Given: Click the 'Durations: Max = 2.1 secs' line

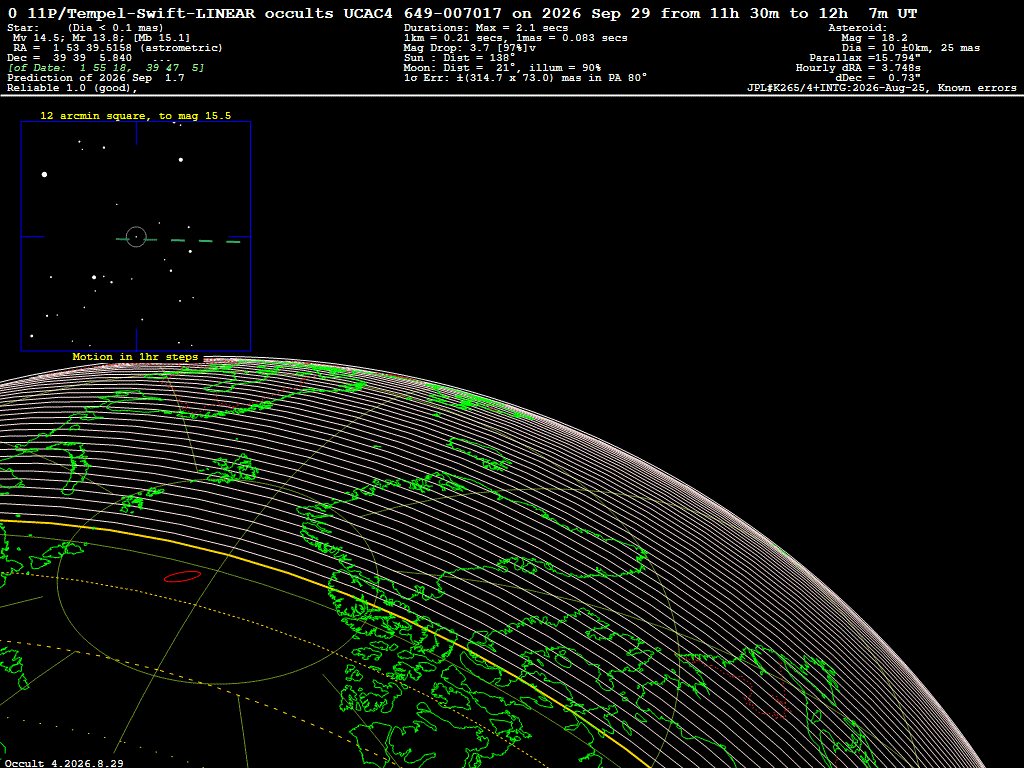Looking at the screenshot, I should [486, 27].
